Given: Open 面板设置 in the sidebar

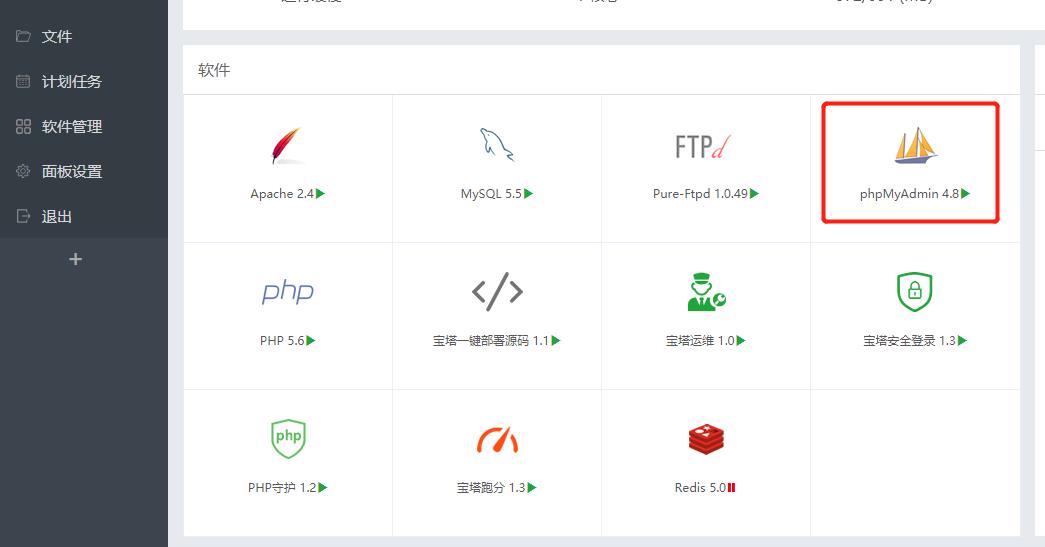Looking at the screenshot, I should 71,172.
